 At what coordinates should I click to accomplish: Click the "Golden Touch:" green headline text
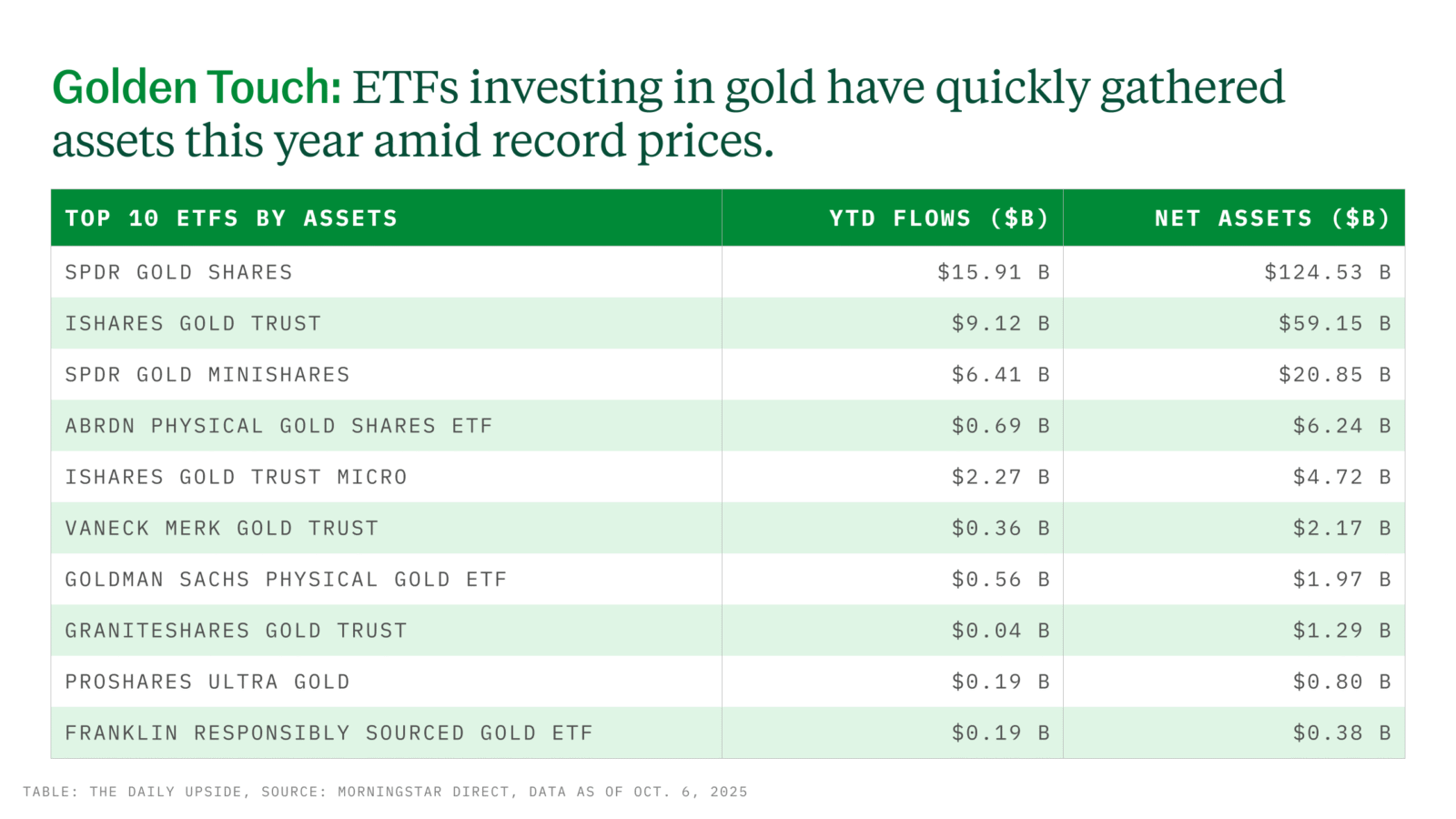tap(197, 88)
